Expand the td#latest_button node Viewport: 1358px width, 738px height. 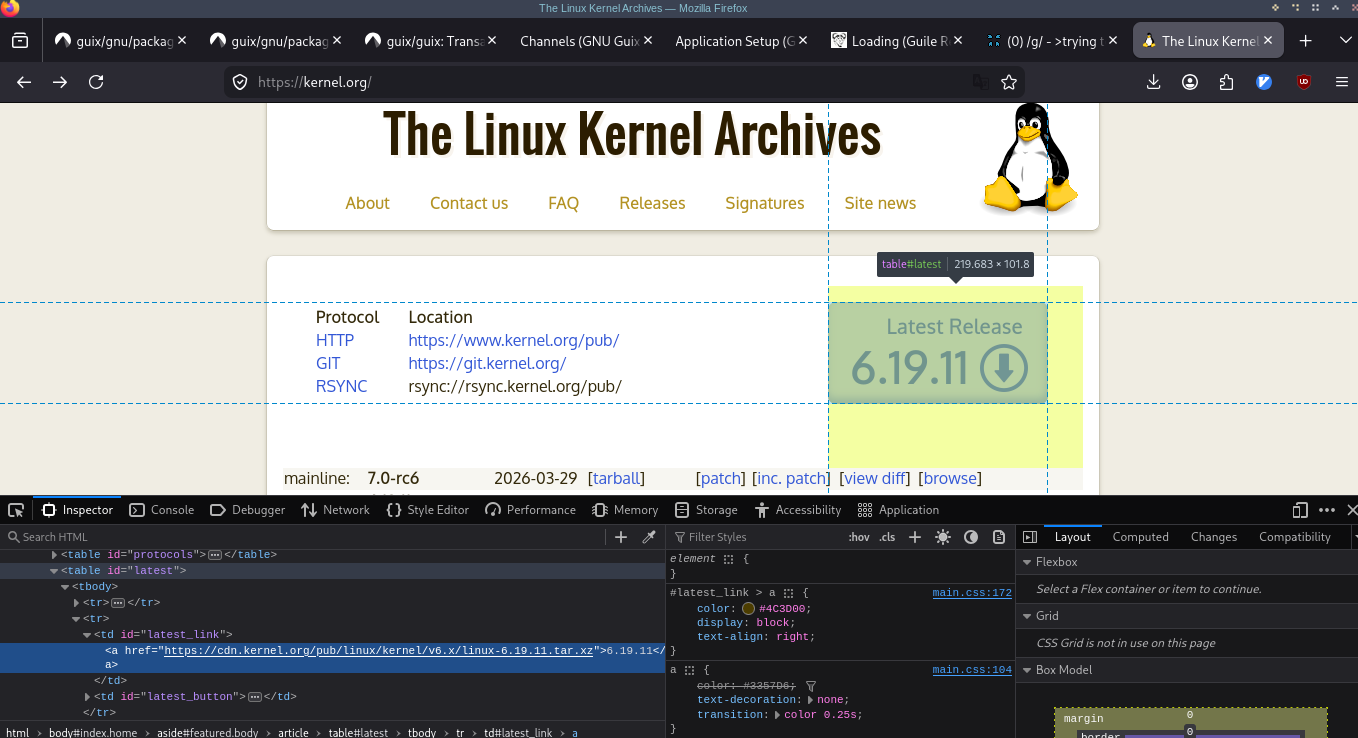tap(88, 696)
